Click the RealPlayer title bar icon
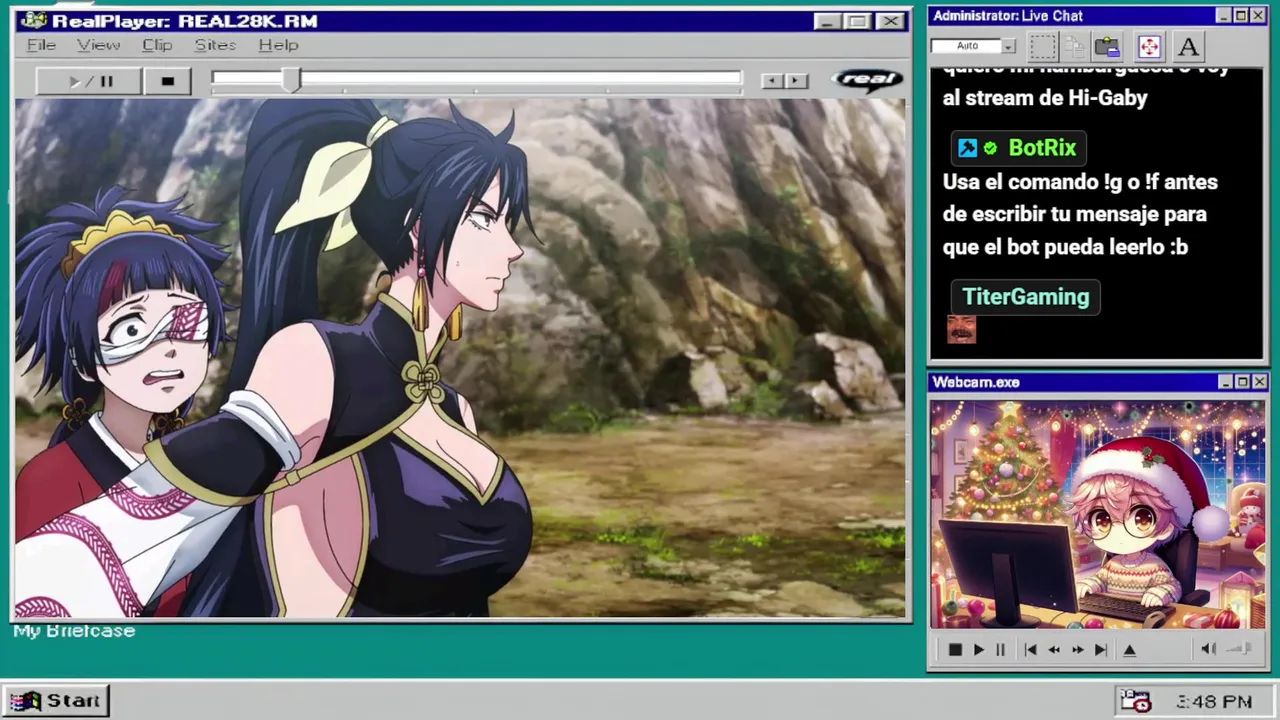The image size is (1280, 720). click(x=33, y=21)
